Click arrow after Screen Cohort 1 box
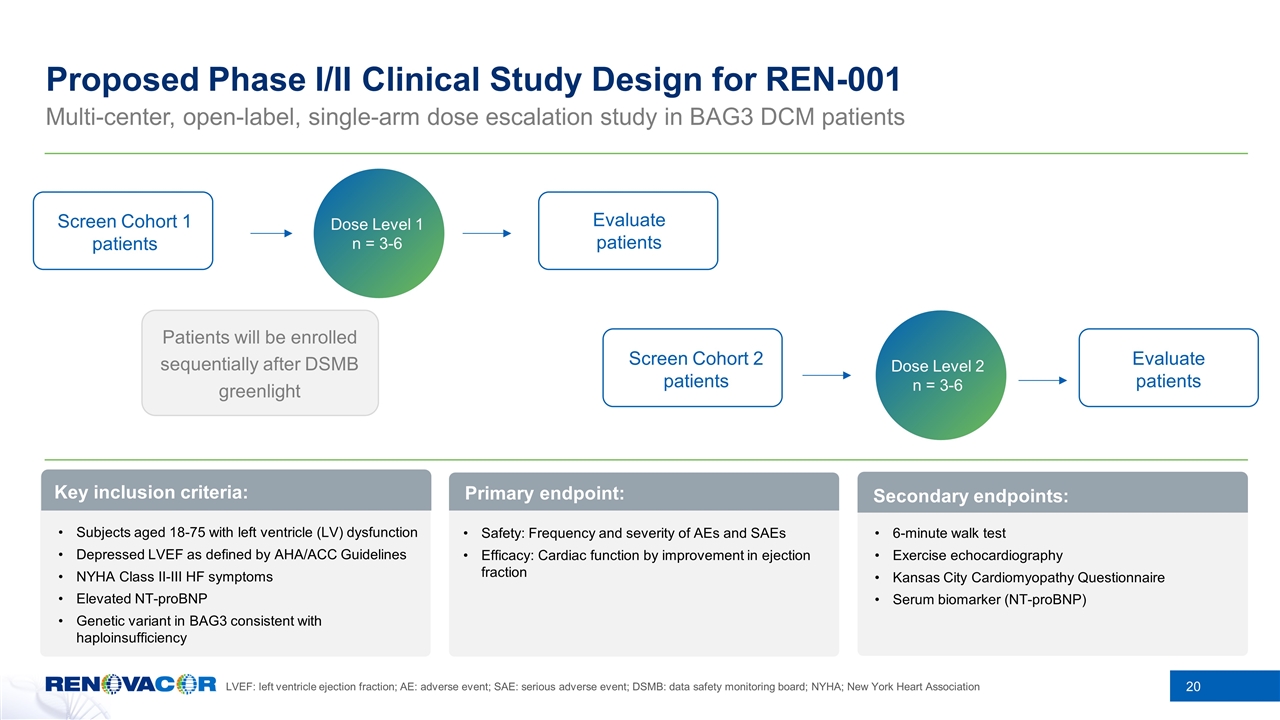The width and height of the screenshot is (1280, 720). (271, 233)
